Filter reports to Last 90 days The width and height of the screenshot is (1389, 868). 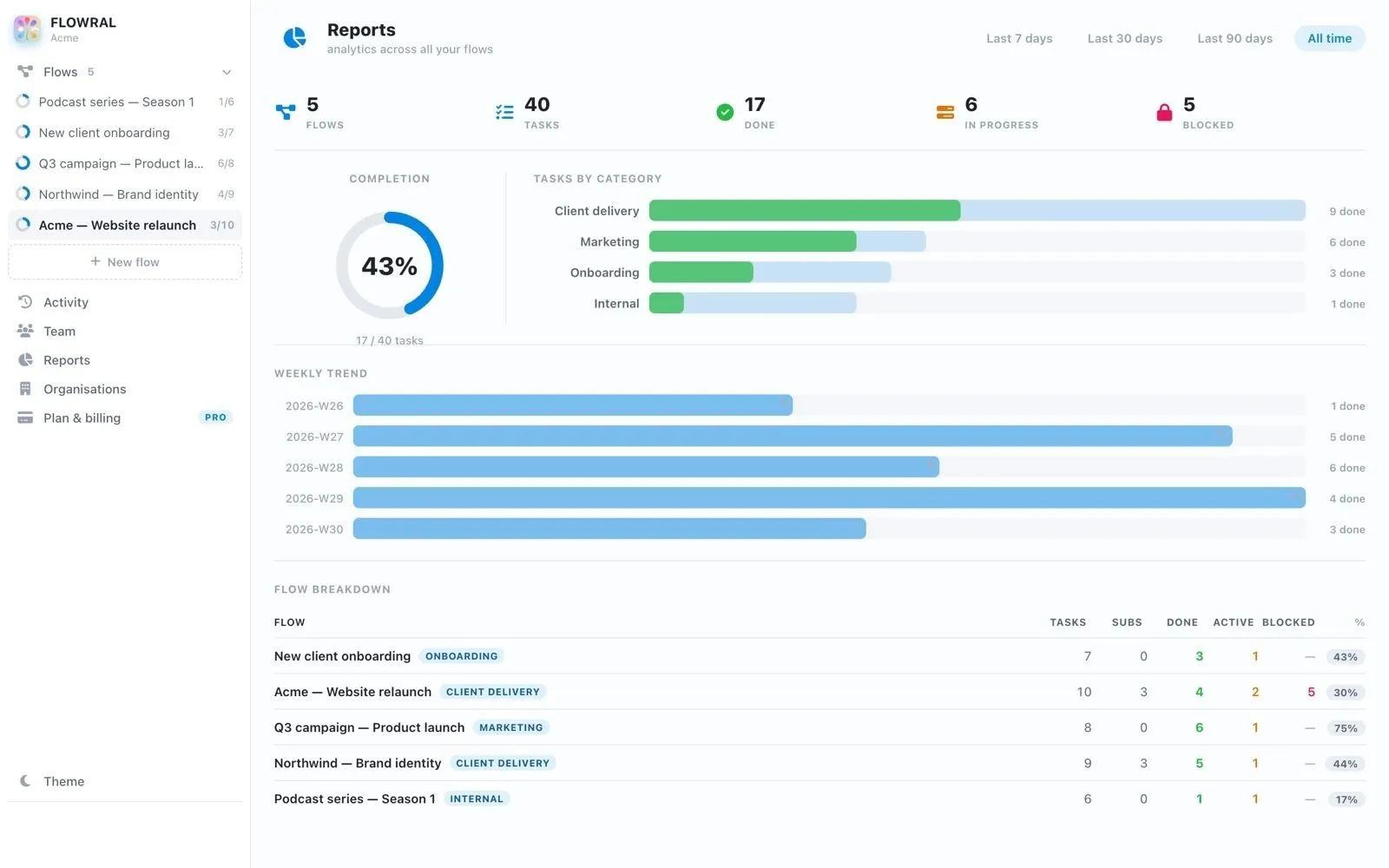pos(1234,38)
